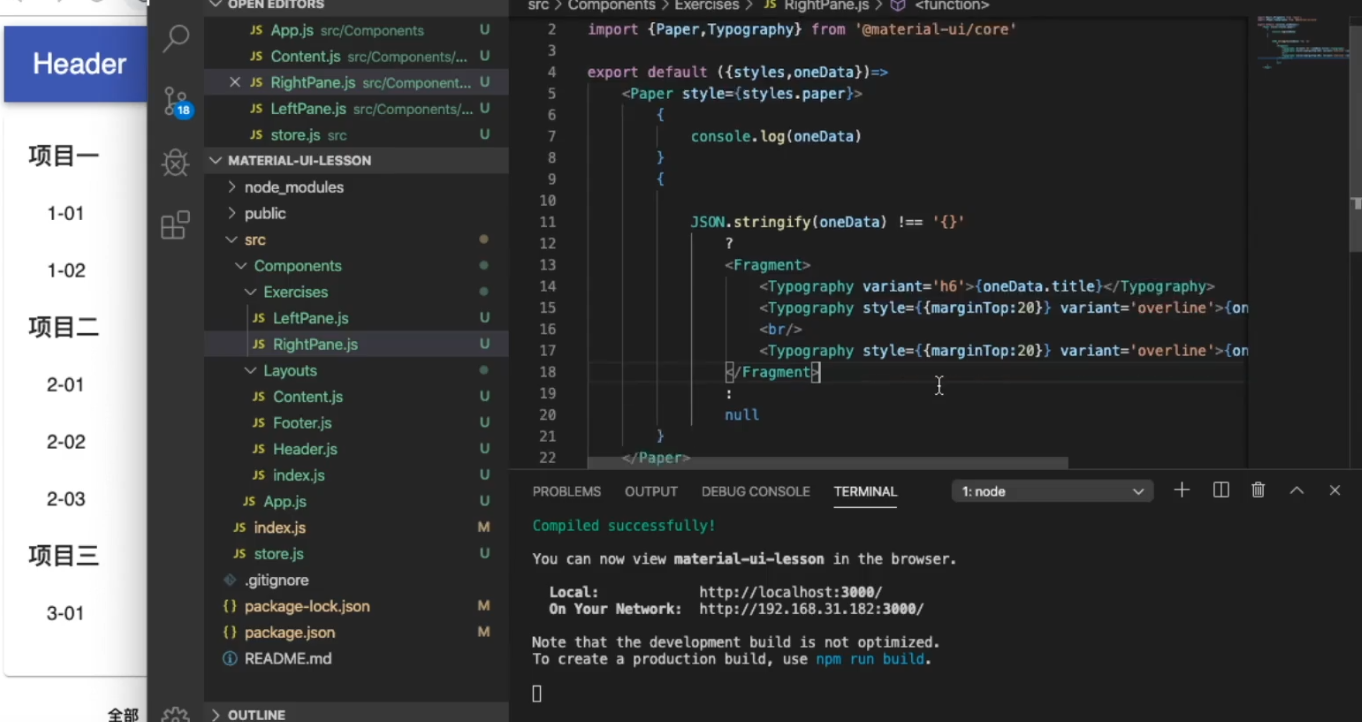The width and height of the screenshot is (1362, 722).
Task: Maximize the terminal panel with the chevron
Action: (x=1297, y=490)
